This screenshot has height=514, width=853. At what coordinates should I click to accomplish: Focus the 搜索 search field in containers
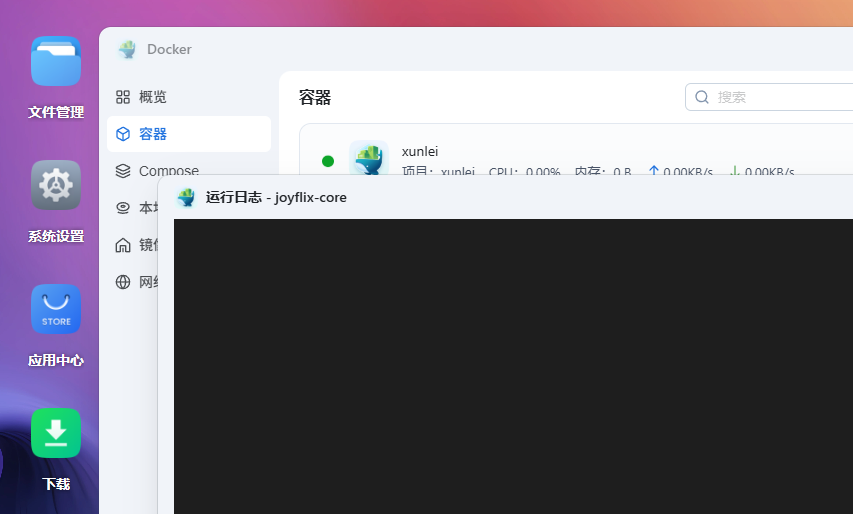tap(769, 97)
